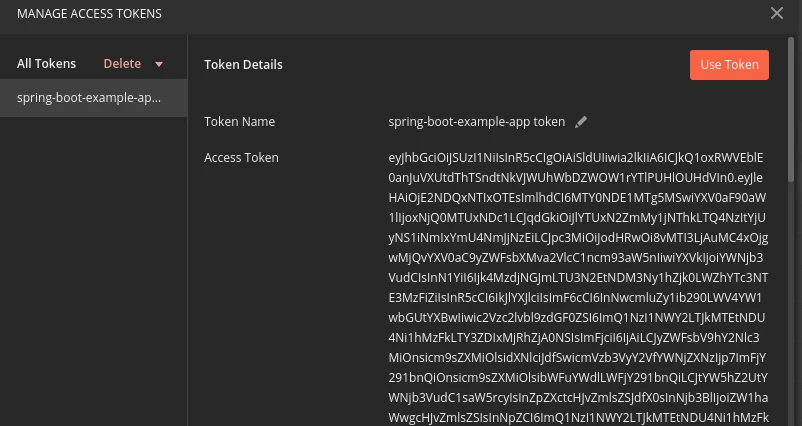Click the token details scrollbar thumb
This screenshot has height=426, width=802.
coord(791,108)
